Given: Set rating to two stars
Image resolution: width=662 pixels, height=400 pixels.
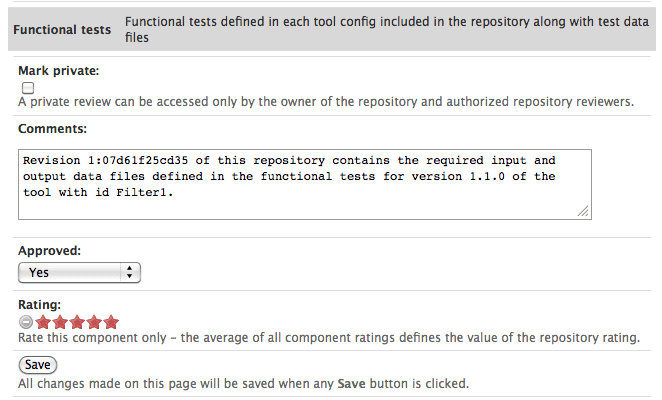Looking at the screenshot, I should 58,322.
